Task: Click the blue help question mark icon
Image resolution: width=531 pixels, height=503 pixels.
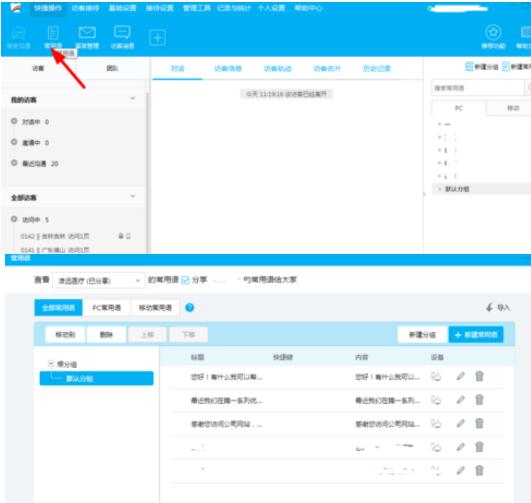Action: point(190,308)
